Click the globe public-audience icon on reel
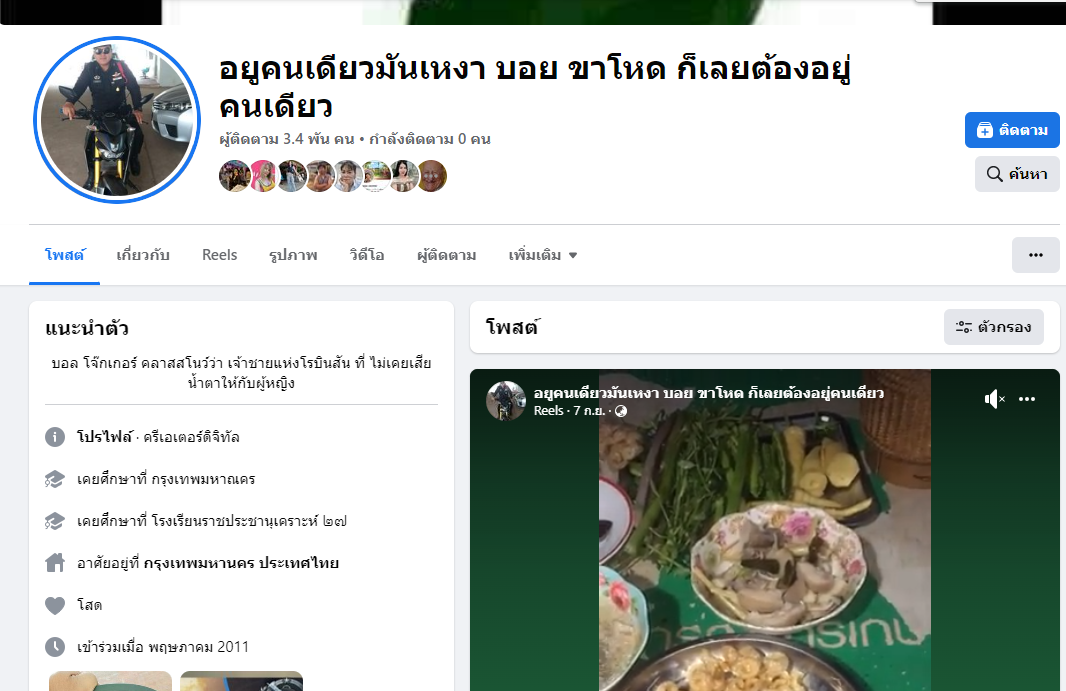The image size is (1066, 691). (621, 411)
